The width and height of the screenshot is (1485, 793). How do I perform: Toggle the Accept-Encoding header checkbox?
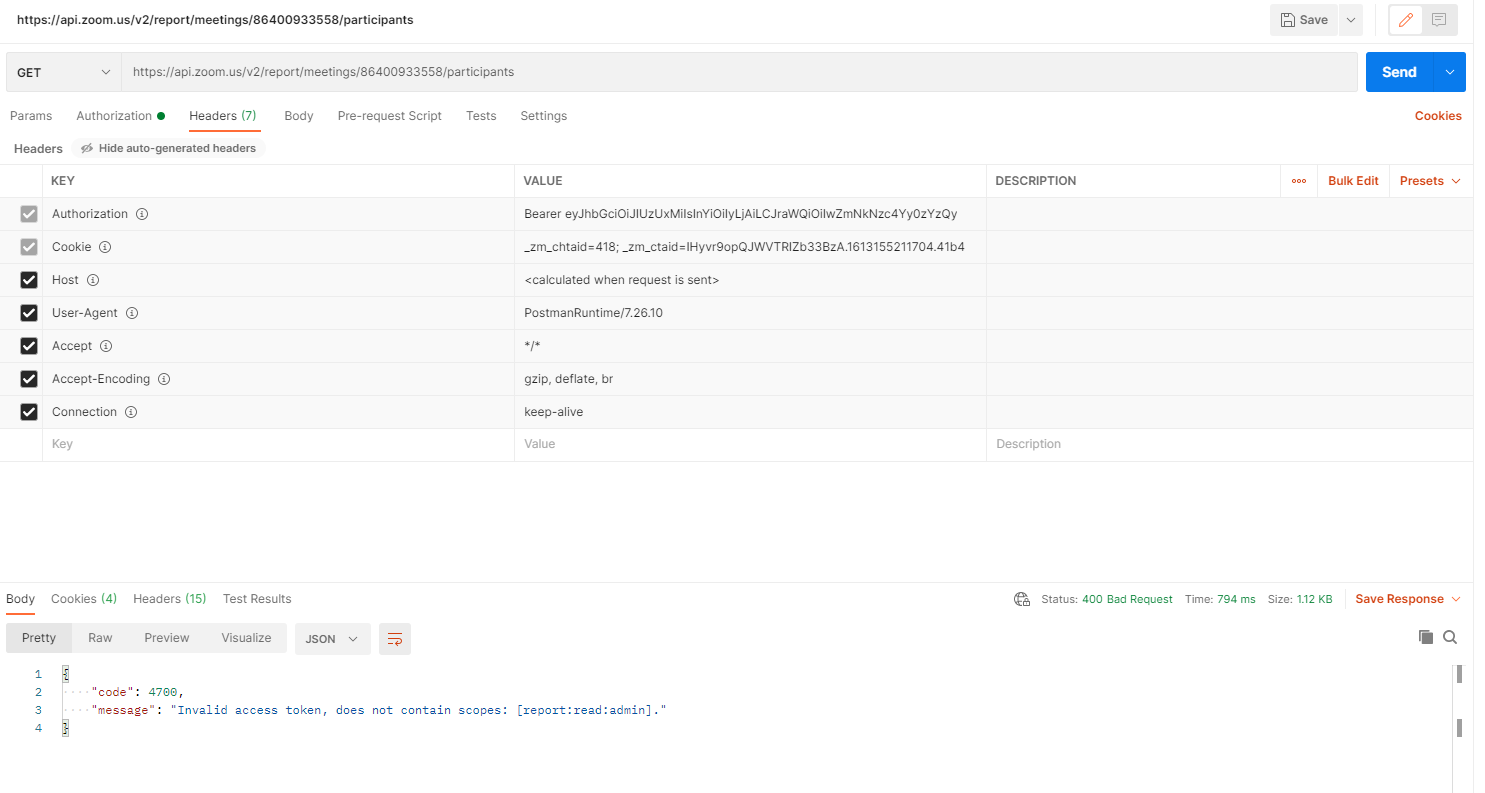(x=29, y=379)
